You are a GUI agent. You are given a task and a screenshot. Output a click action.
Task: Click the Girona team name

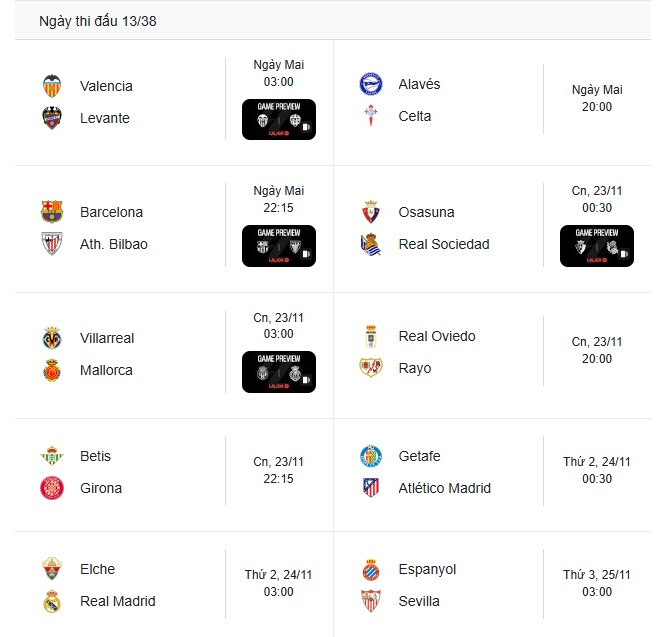101,488
